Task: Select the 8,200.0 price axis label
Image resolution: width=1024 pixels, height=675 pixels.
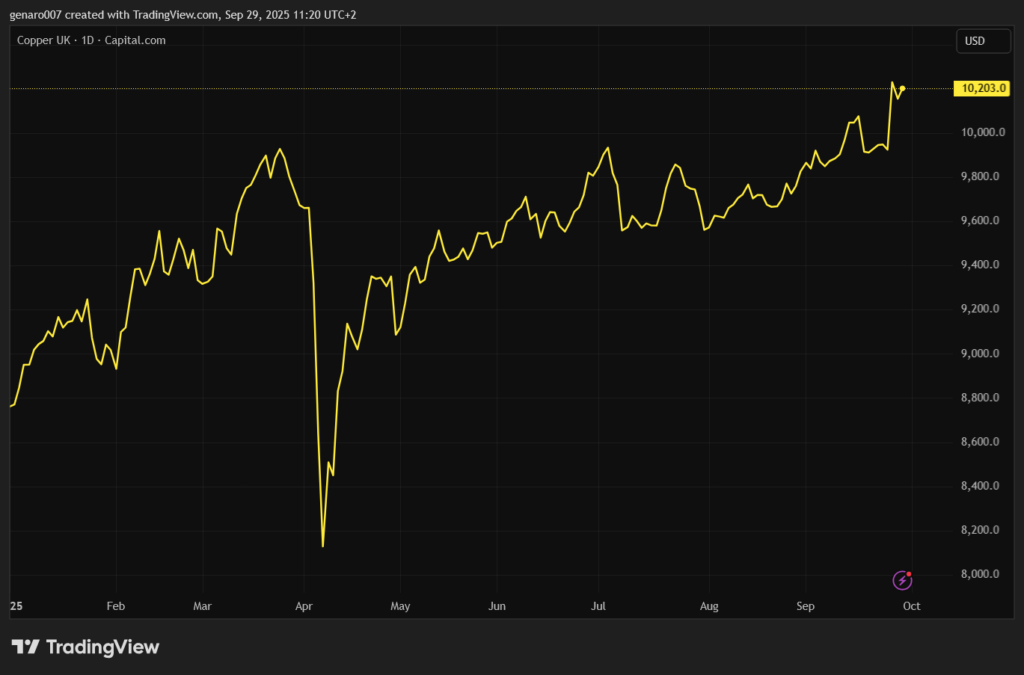Action: click(983, 530)
